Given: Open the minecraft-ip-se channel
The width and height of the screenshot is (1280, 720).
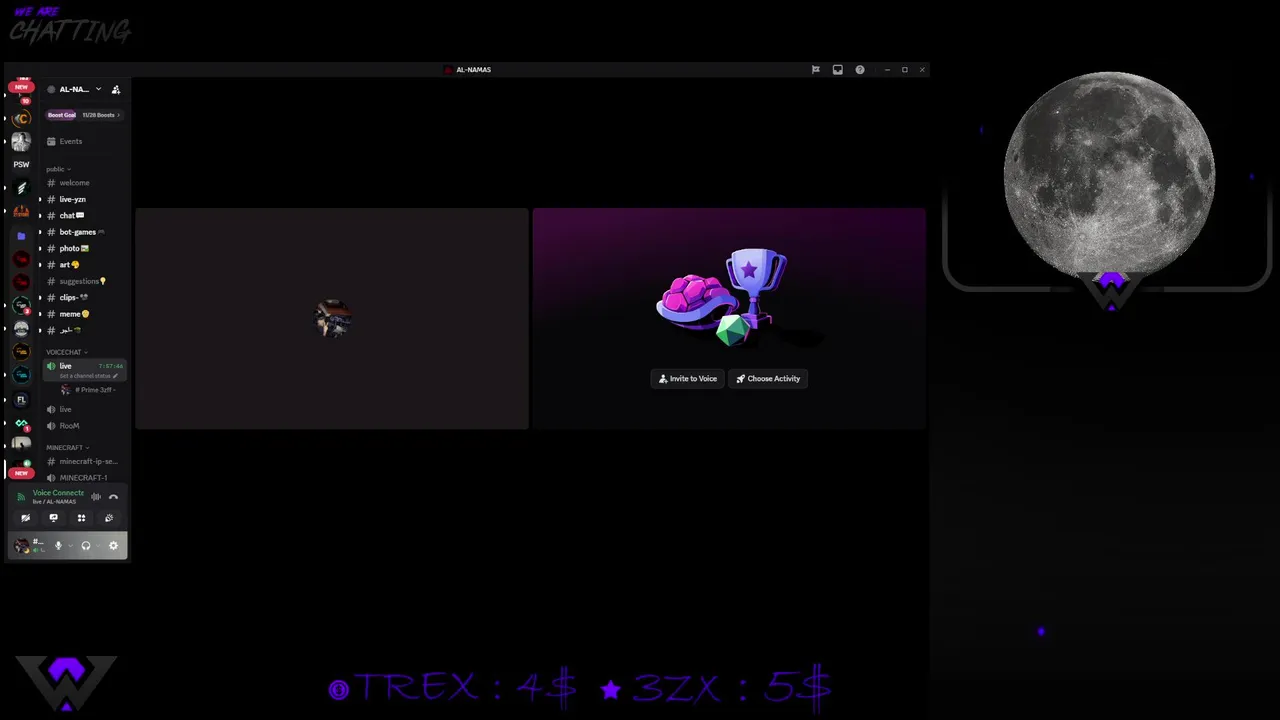Looking at the screenshot, I should click(x=84, y=462).
